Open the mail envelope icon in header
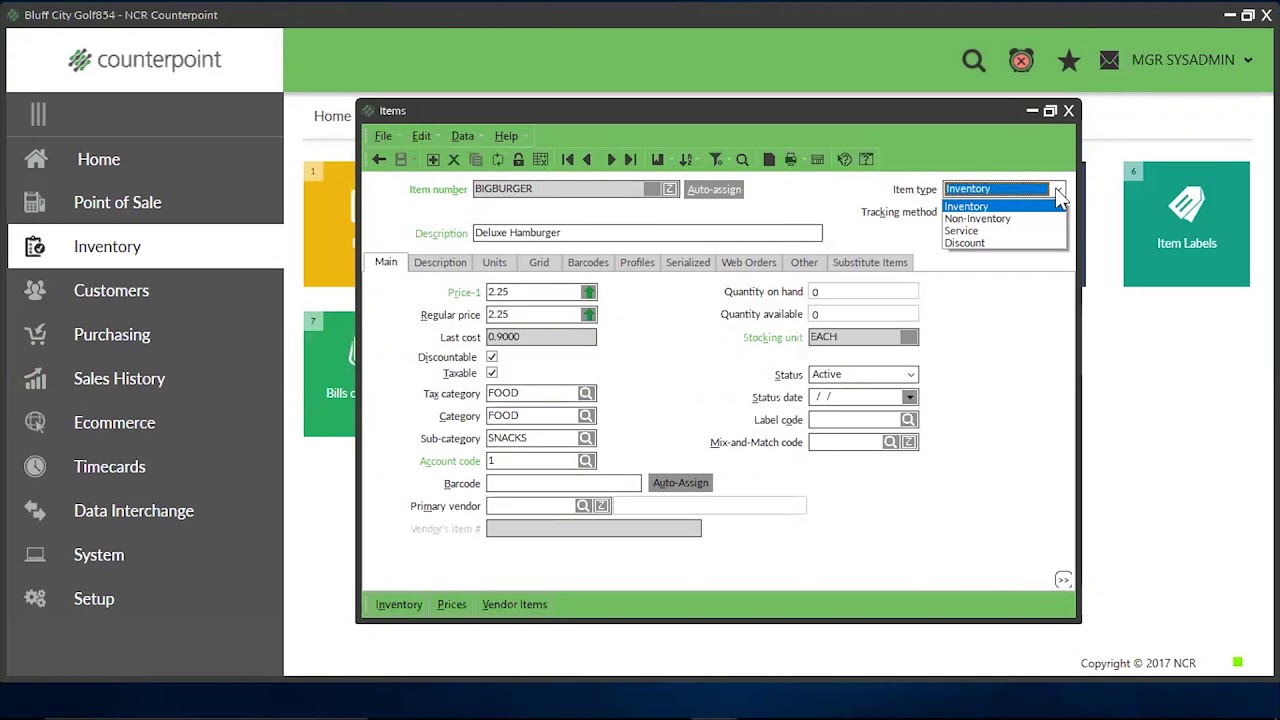Image resolution: width=1280 pixels, height=720 pixels. coord(1109,61)
